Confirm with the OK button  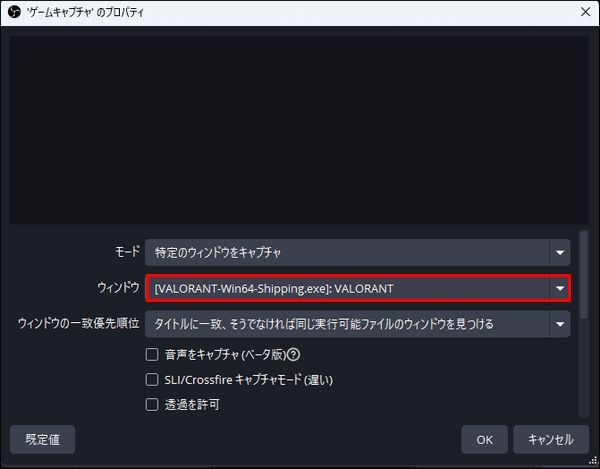pyautogui.click(x=484, y=439)
